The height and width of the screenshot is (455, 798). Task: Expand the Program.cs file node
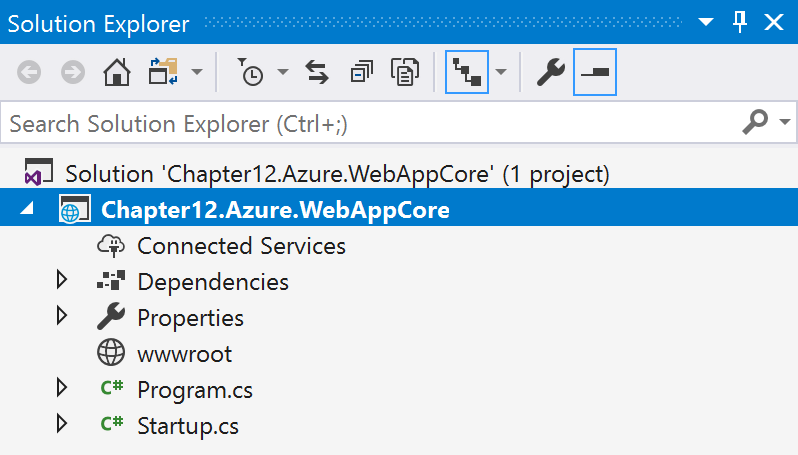click(x=63, y=389)
